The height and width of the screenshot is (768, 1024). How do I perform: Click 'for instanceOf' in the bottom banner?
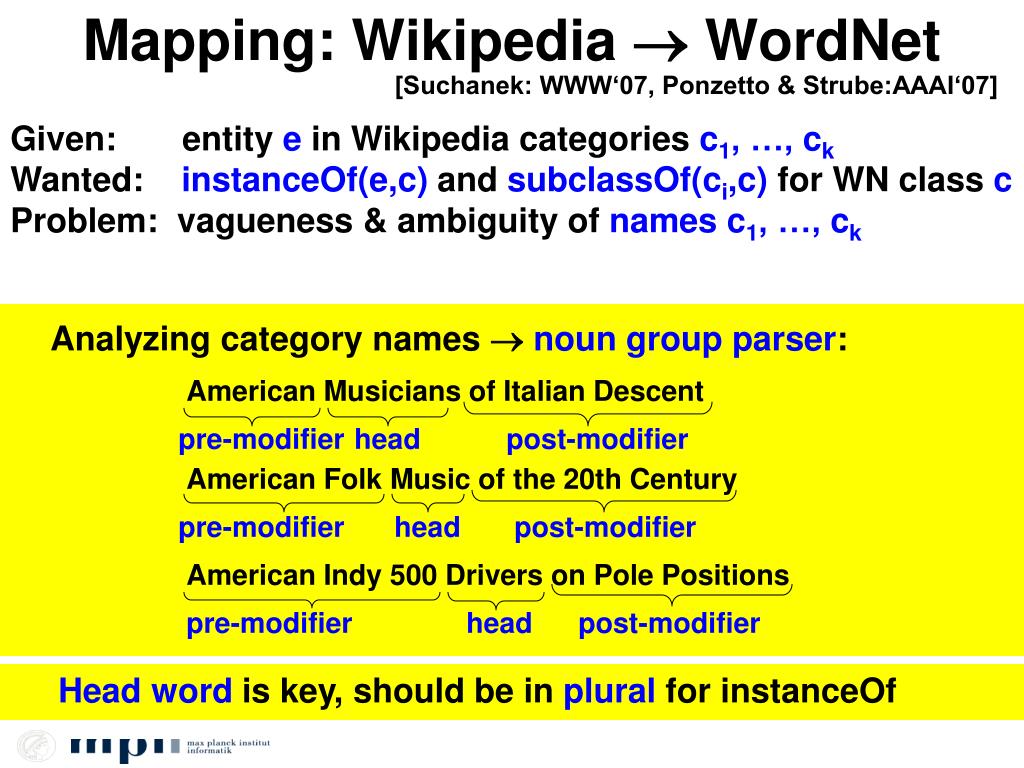[x=780, y=691]
